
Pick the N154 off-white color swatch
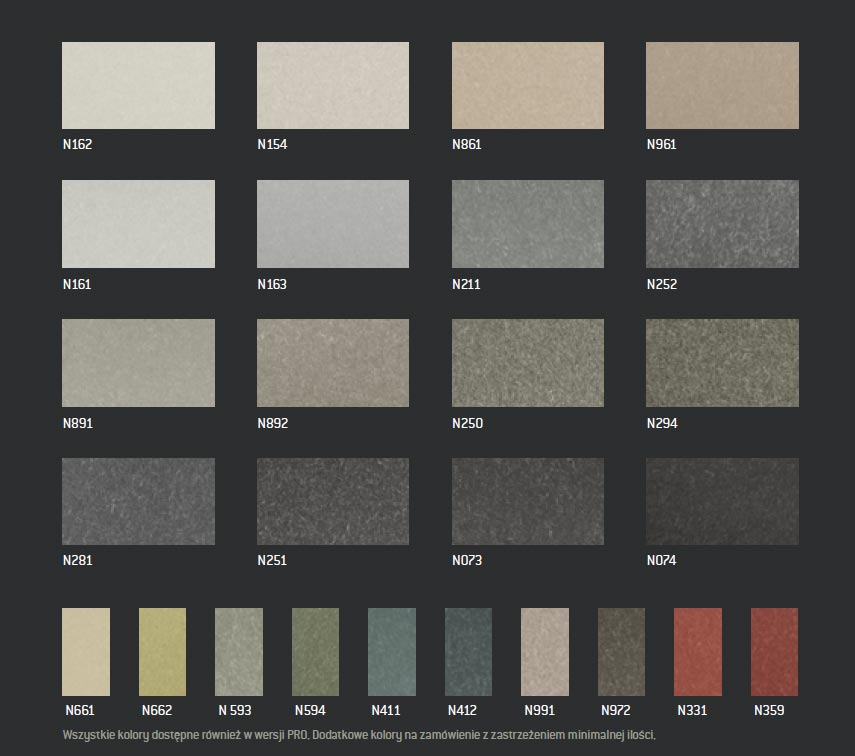click(x=333, y=85)
